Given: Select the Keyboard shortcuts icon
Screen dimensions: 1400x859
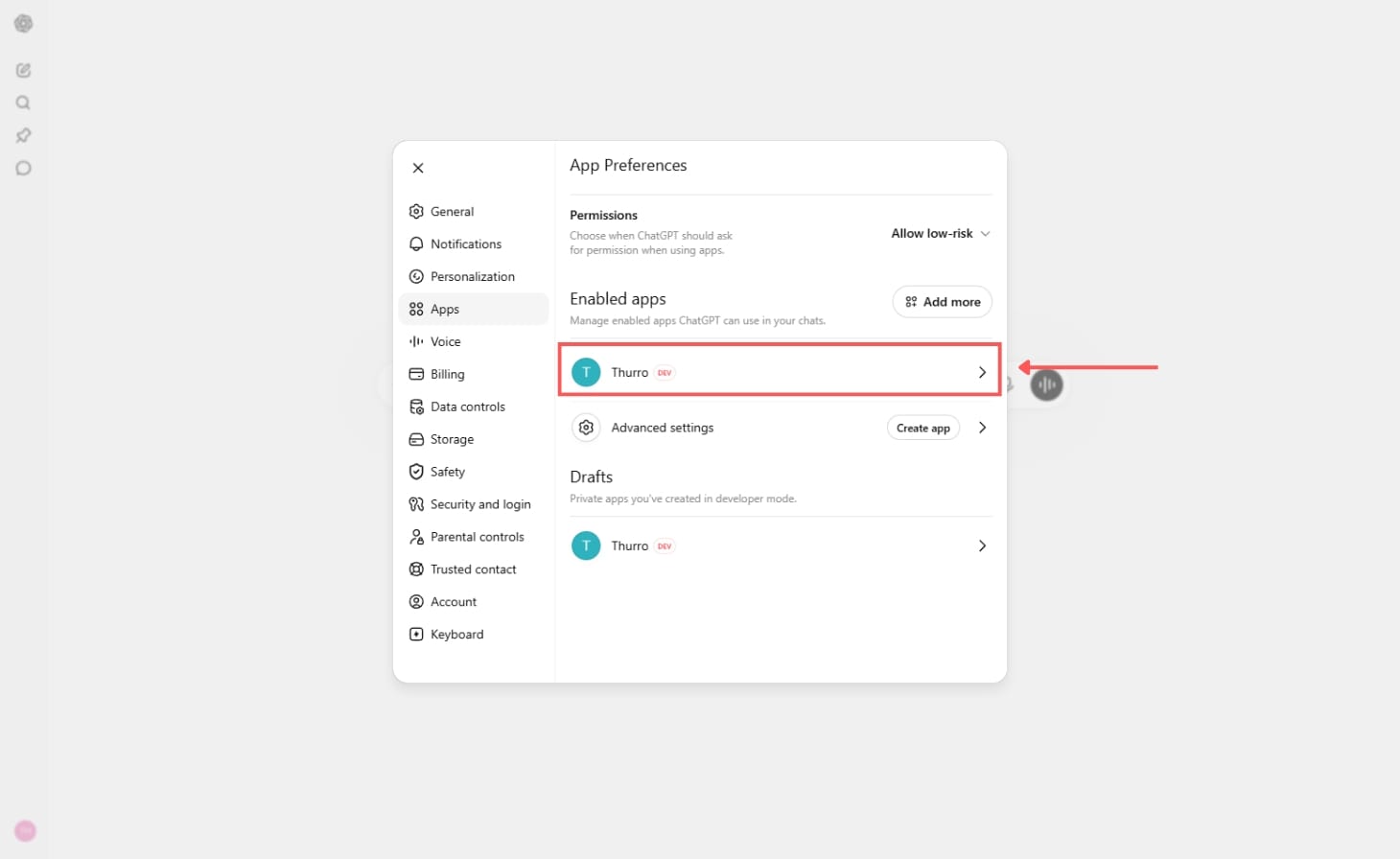Looking at the screenshot, I should pos(416,635).
